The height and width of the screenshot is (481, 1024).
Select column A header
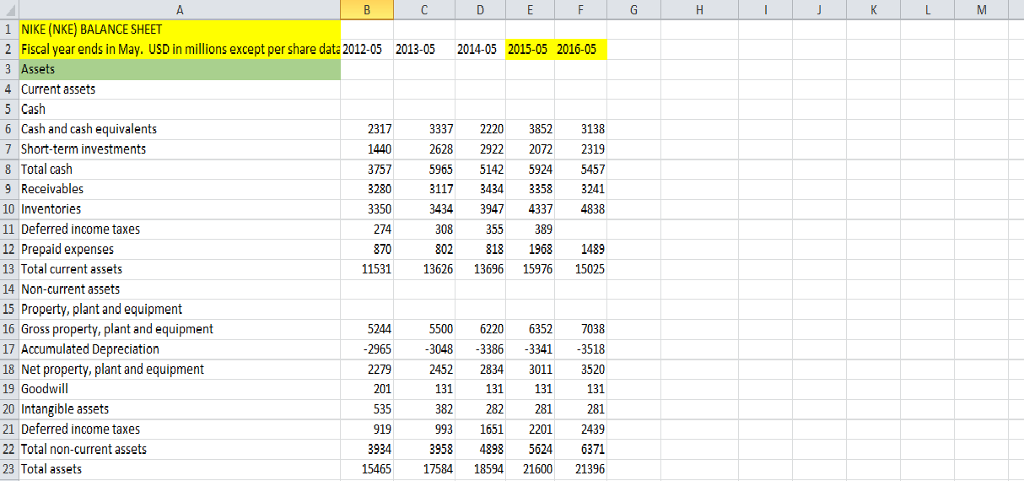pyautogui.click(x=180, y=10)
